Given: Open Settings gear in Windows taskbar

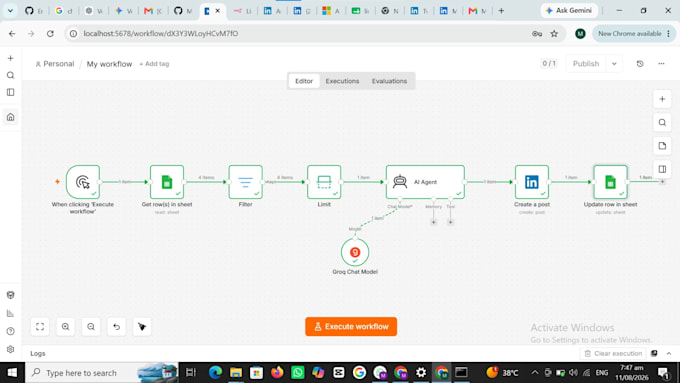Looking at the screenshot, I should [421, 372].
